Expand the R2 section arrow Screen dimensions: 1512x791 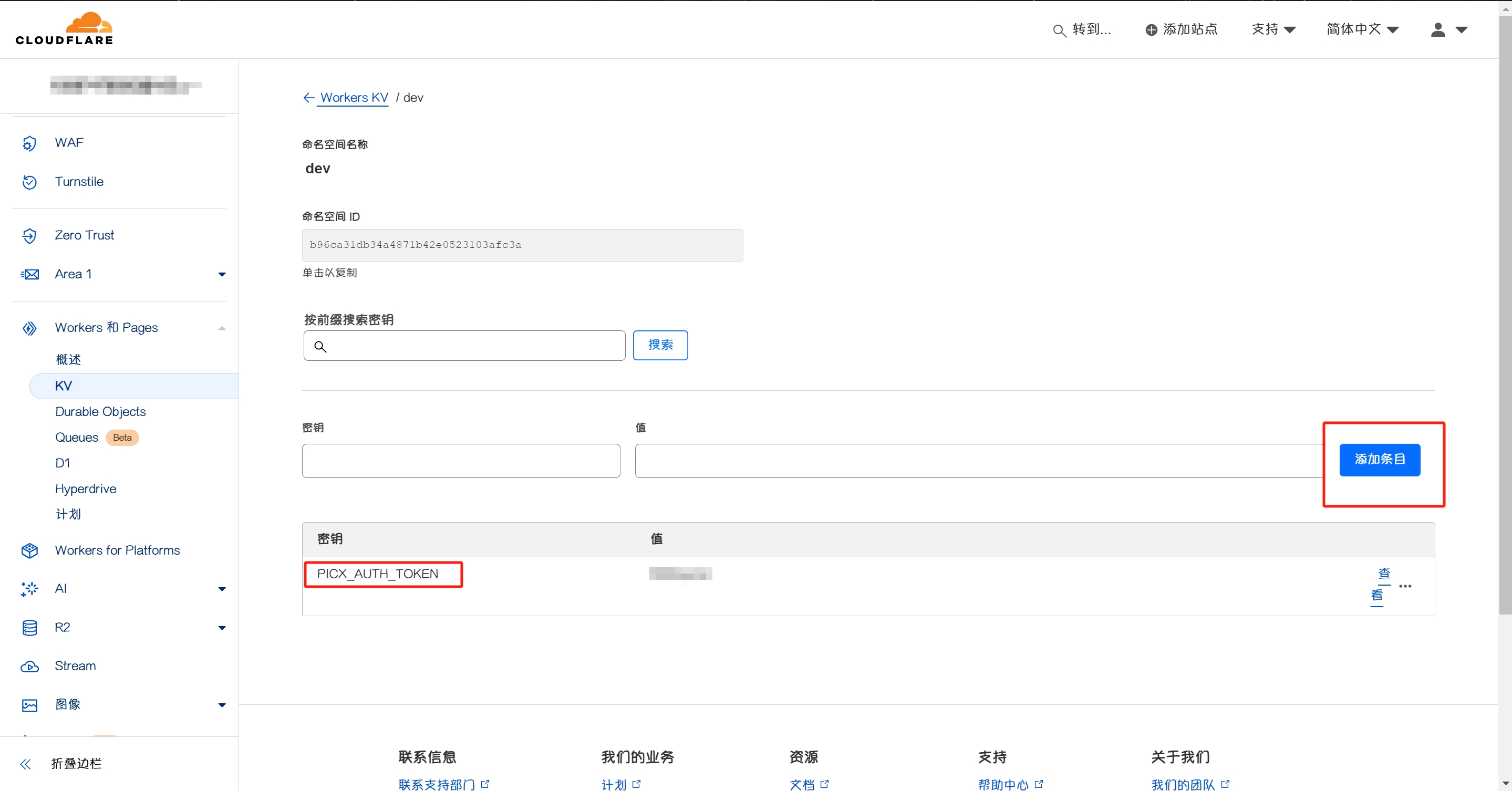(222, 627)
